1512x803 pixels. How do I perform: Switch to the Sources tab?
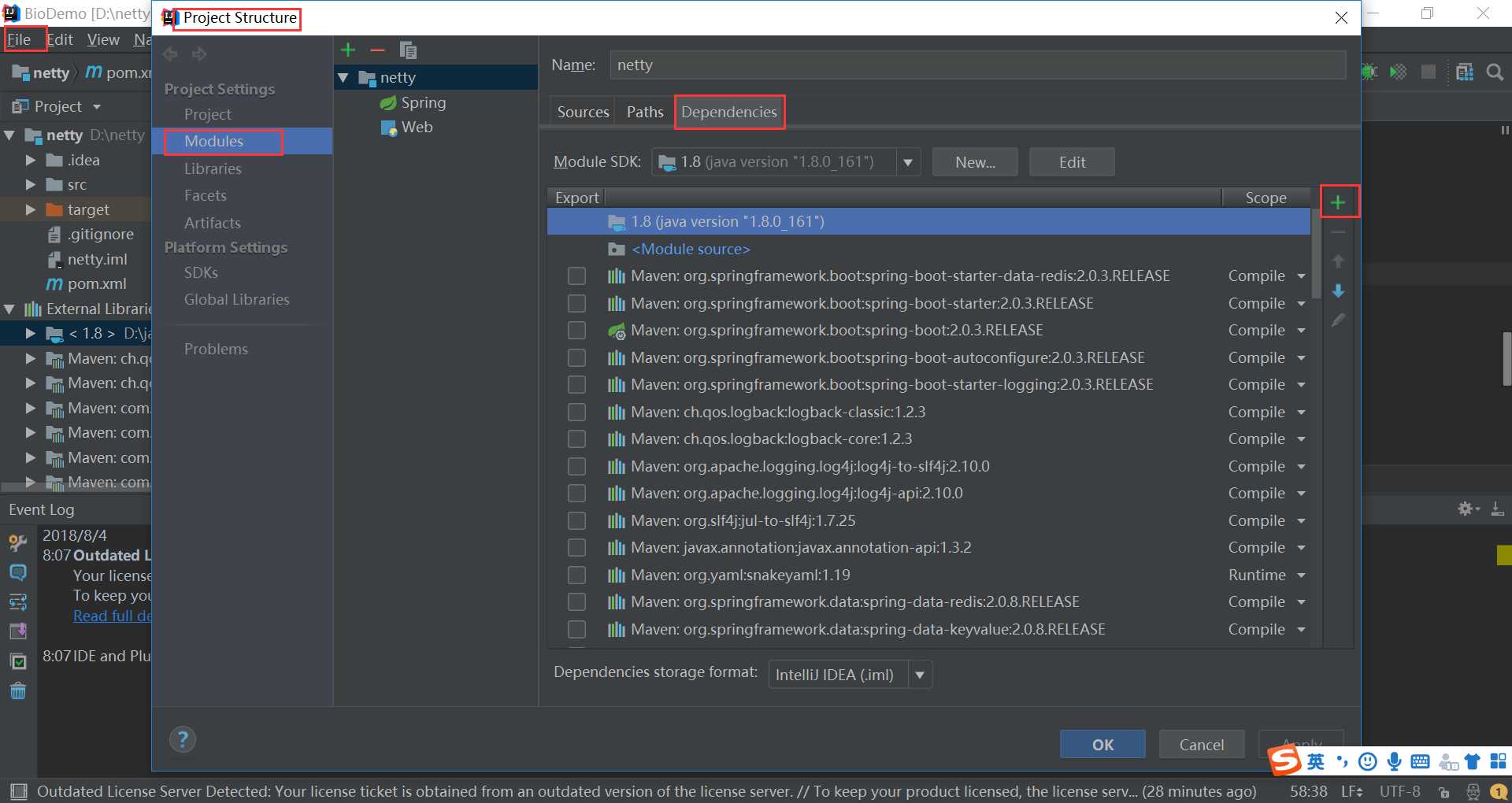coord(583,112)
